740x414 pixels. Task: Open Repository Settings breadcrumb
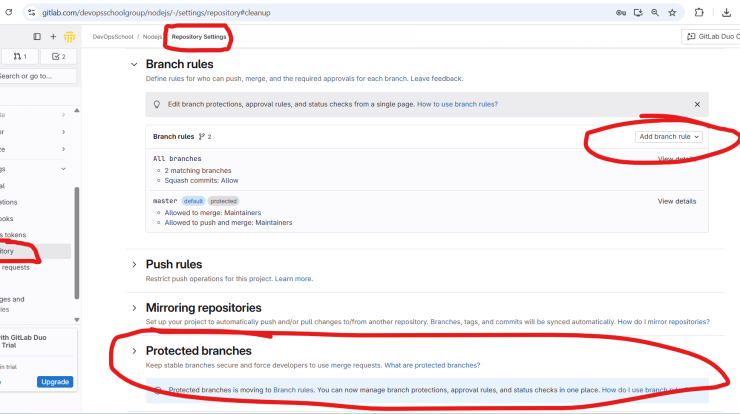point(199,36)
